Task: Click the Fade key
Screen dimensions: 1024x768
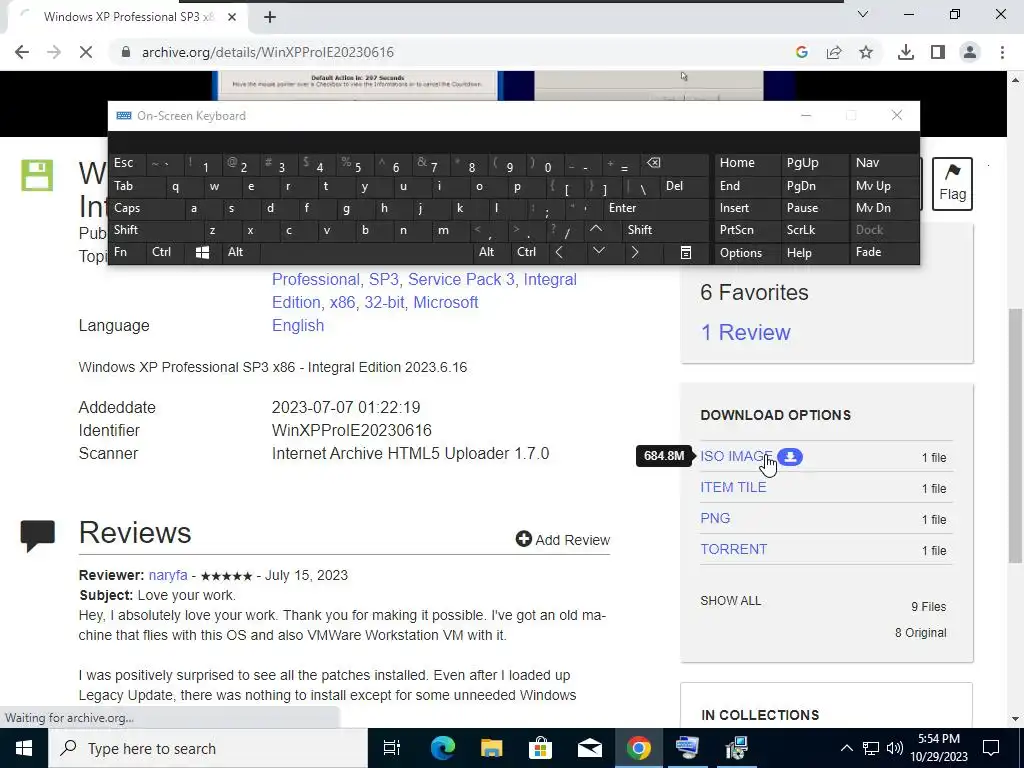Action: tap(884, 252)
